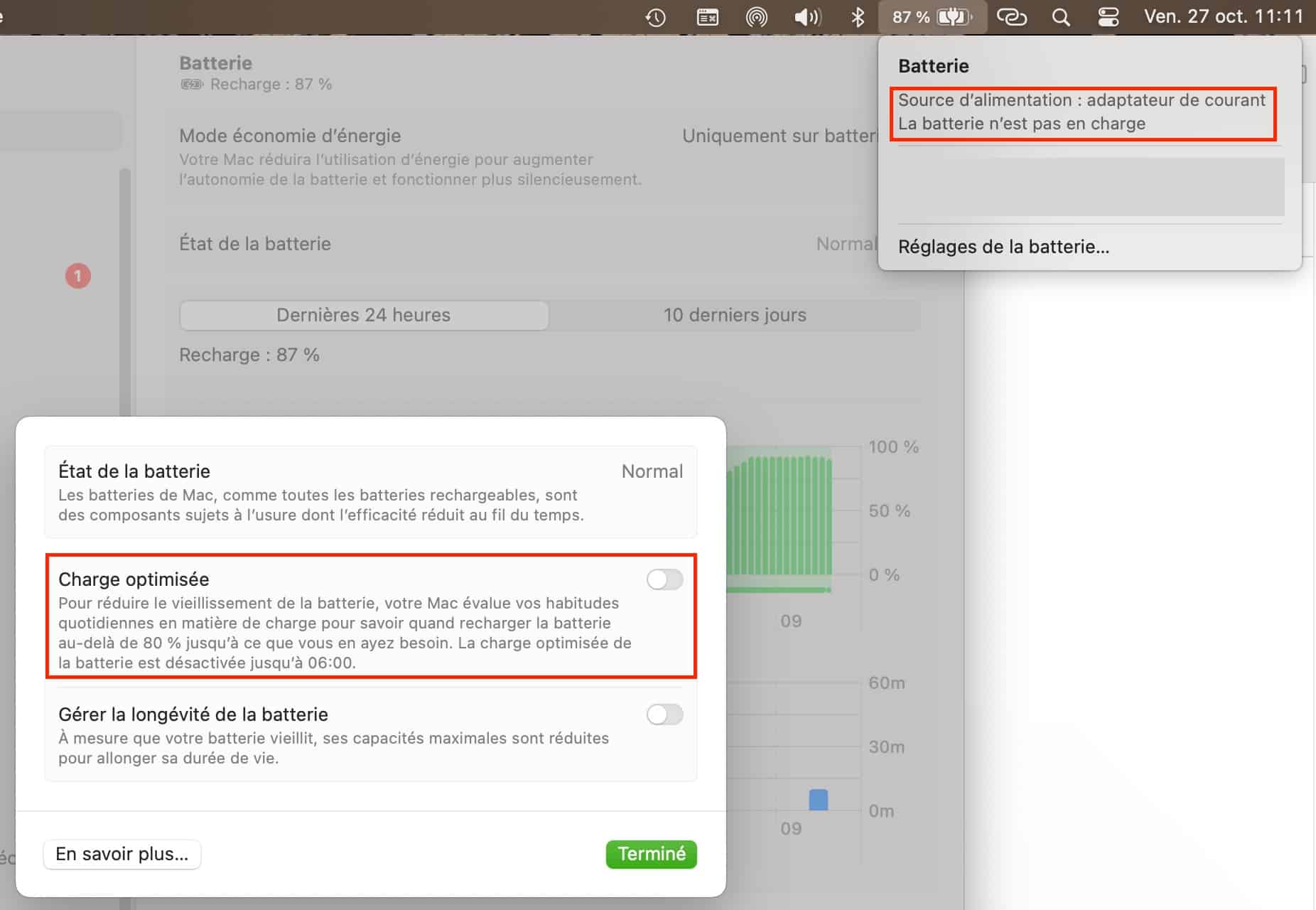Open the keyboard input menu bar icon
This screenshot has width=1316, height=910.
coord(707,17)
